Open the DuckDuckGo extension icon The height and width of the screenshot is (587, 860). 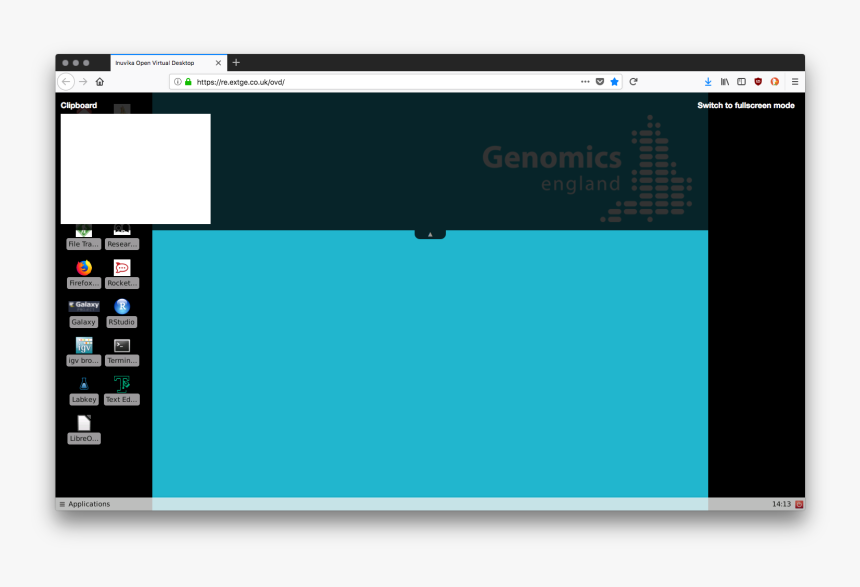tap(774, 82)
